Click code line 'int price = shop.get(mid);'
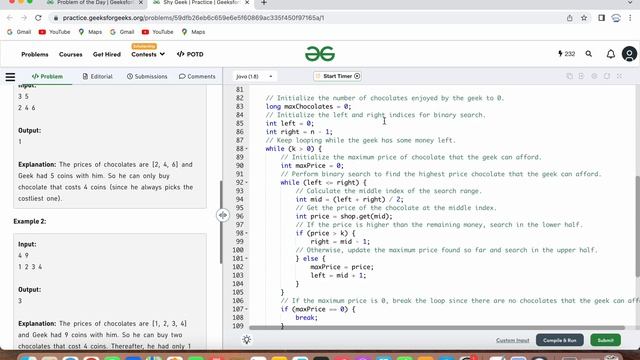Viewport: 640px width, 360px height. click(x=344, y=216)
